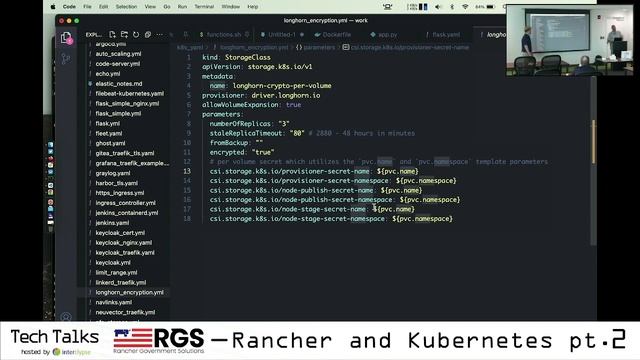The width and height of the screenshot is (640, 360).
Task: Open jenkins.yaml in Explorer
Action: 112,223
